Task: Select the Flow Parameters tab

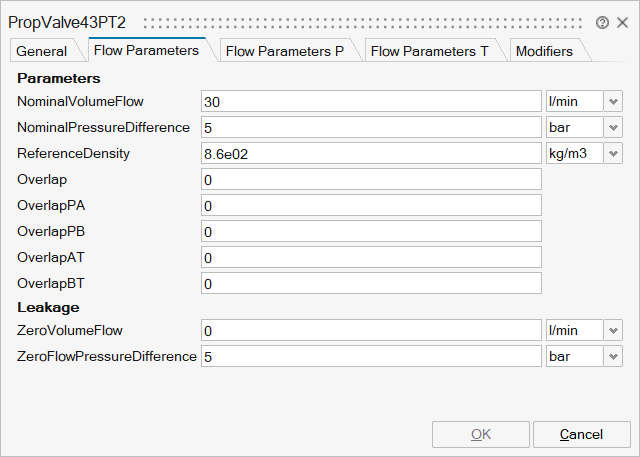Action: 145,50
